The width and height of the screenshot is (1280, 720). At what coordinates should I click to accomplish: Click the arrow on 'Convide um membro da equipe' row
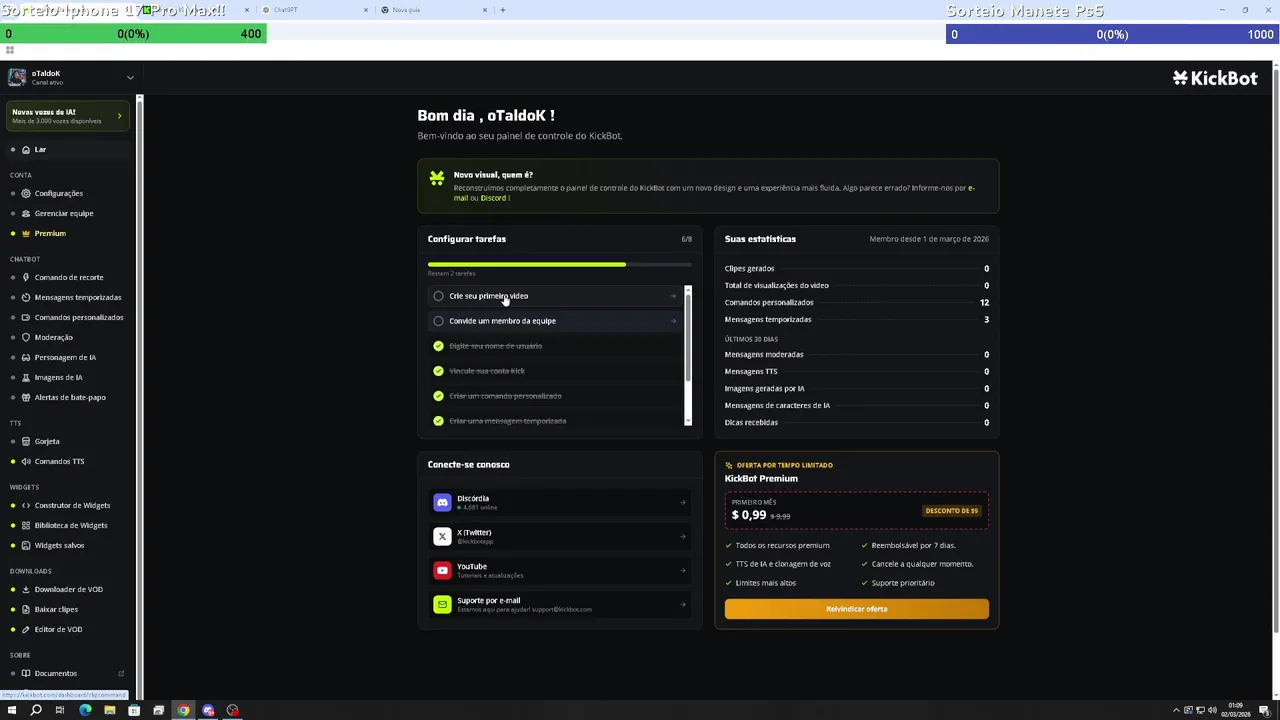(x=673, y=321)
